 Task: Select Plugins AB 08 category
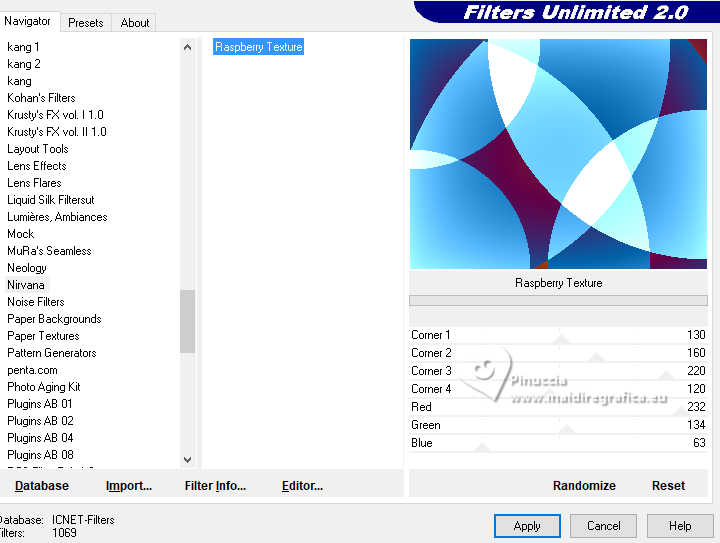(x=40, y=454)
